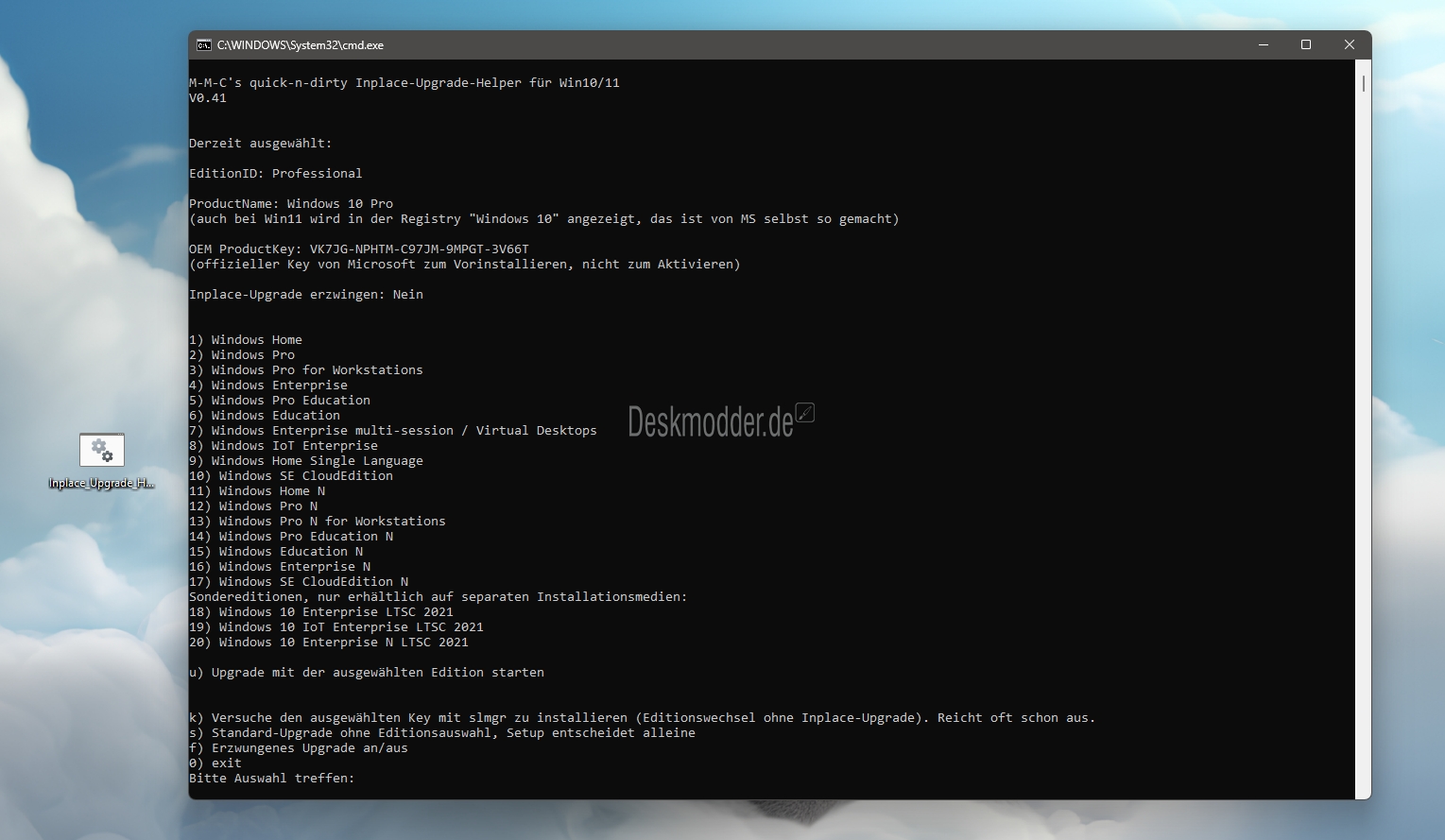Click "7) Windows Enterprise multi-session" line
This screenshot has height=840, width=1445.
[x=393, y=431]
